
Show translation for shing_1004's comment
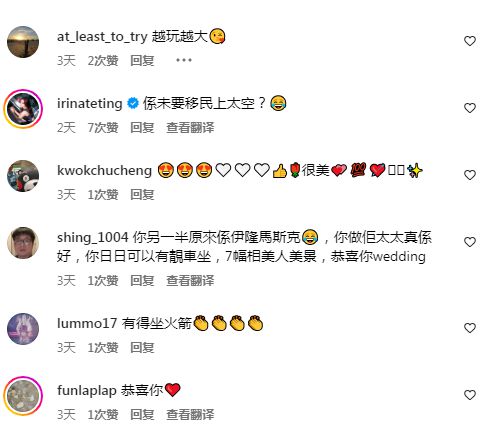pos(190,280)
